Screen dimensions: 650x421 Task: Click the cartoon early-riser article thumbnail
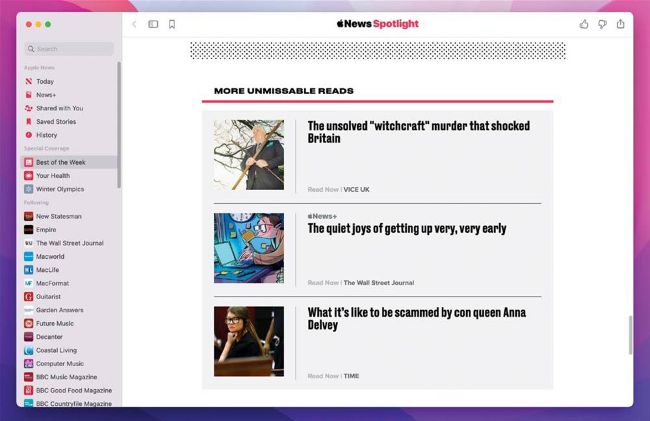click(249, 248)
